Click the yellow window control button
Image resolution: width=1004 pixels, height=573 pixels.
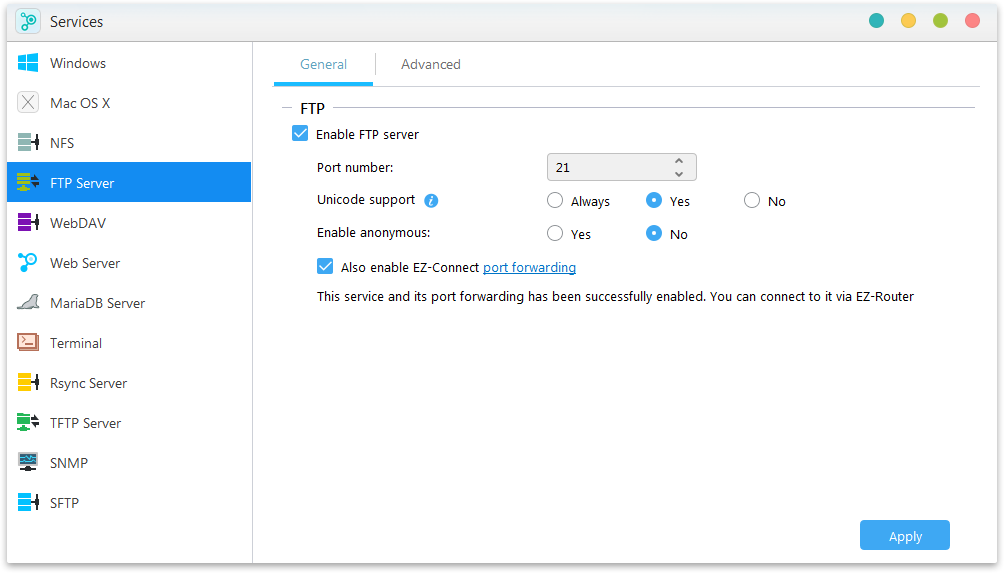908,21
